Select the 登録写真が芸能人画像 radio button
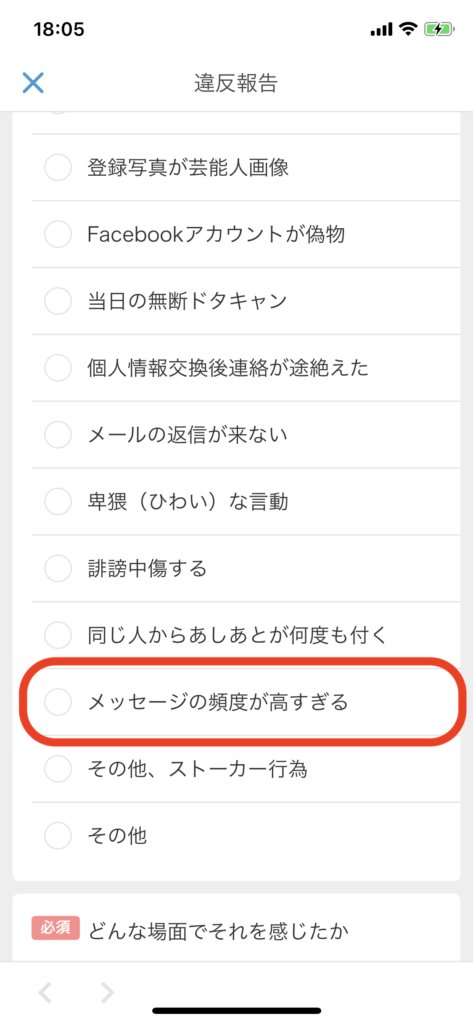This screenshot has width=473, height=1024. point(58,168)
